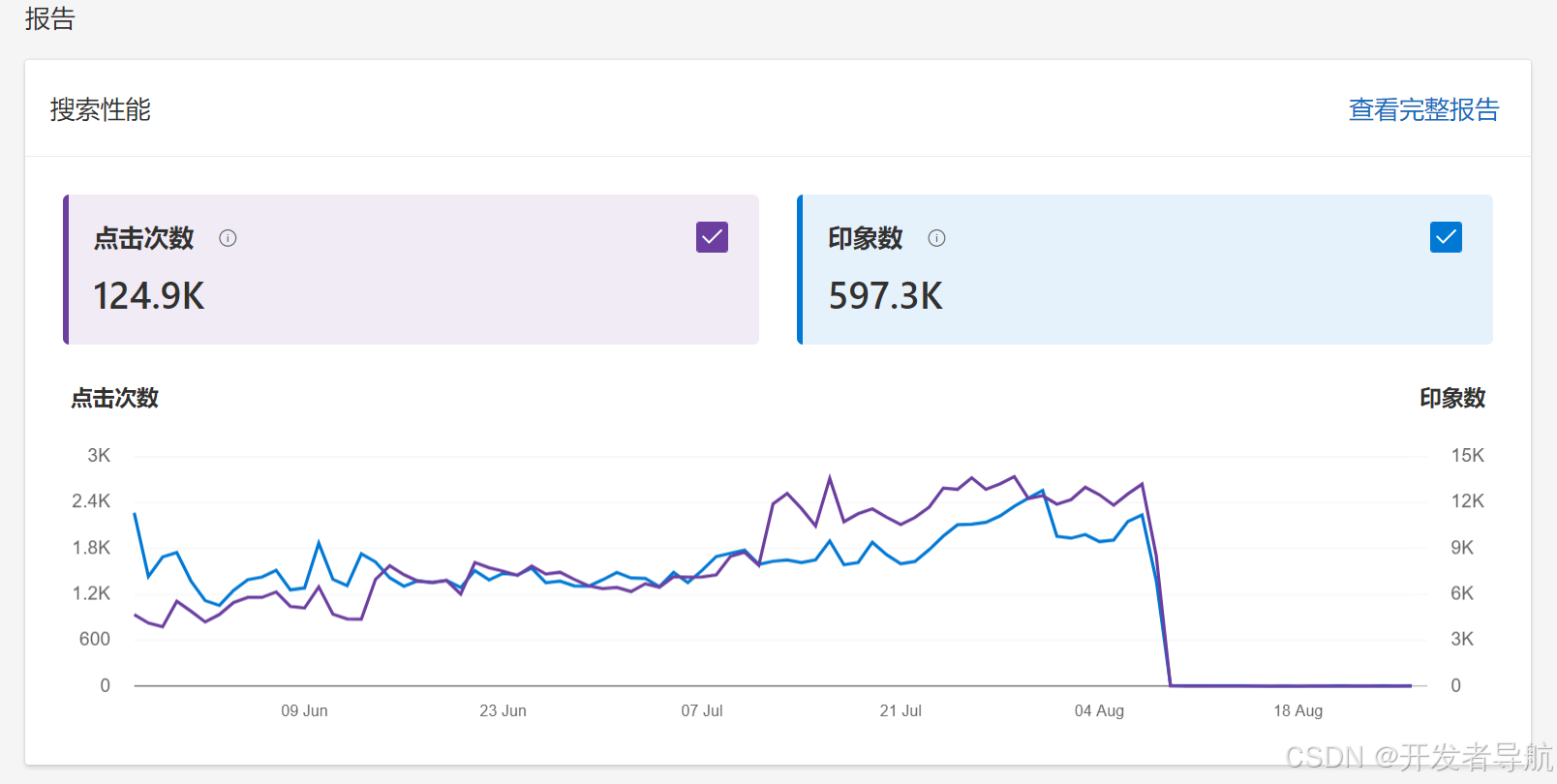Click the 15K label on right axis

coord(1467,455)
